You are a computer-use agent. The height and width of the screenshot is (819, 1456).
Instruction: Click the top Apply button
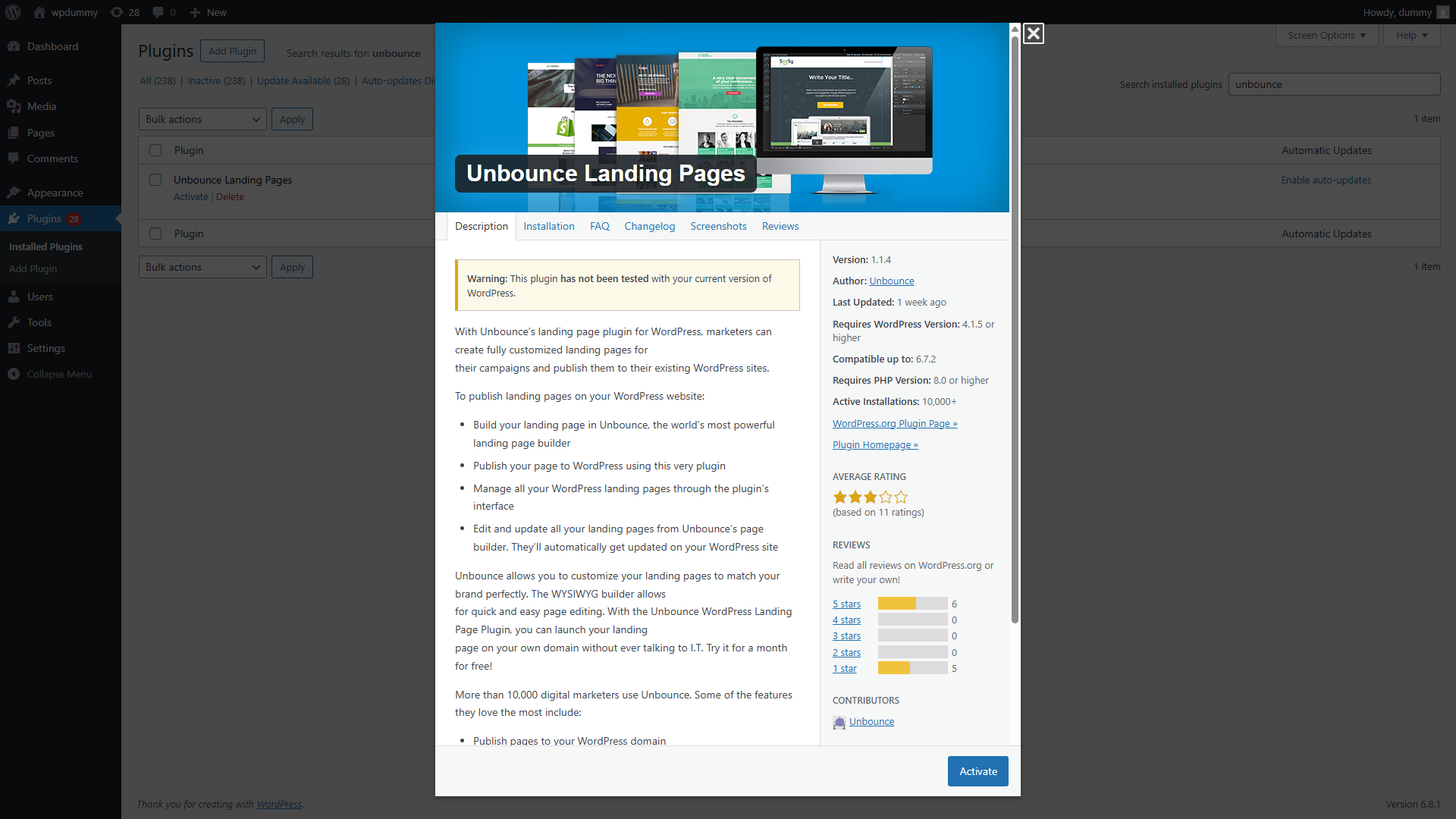coord(292,119)
